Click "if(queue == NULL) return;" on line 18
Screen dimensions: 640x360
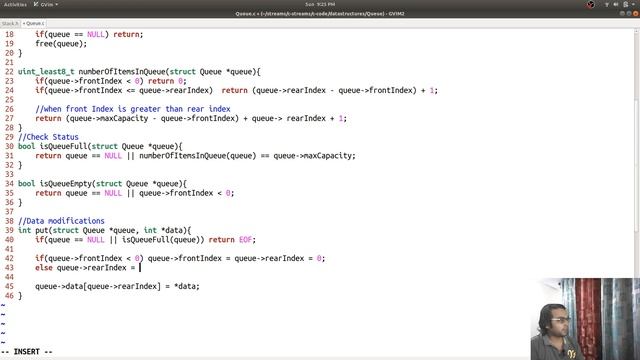[89, 34]
